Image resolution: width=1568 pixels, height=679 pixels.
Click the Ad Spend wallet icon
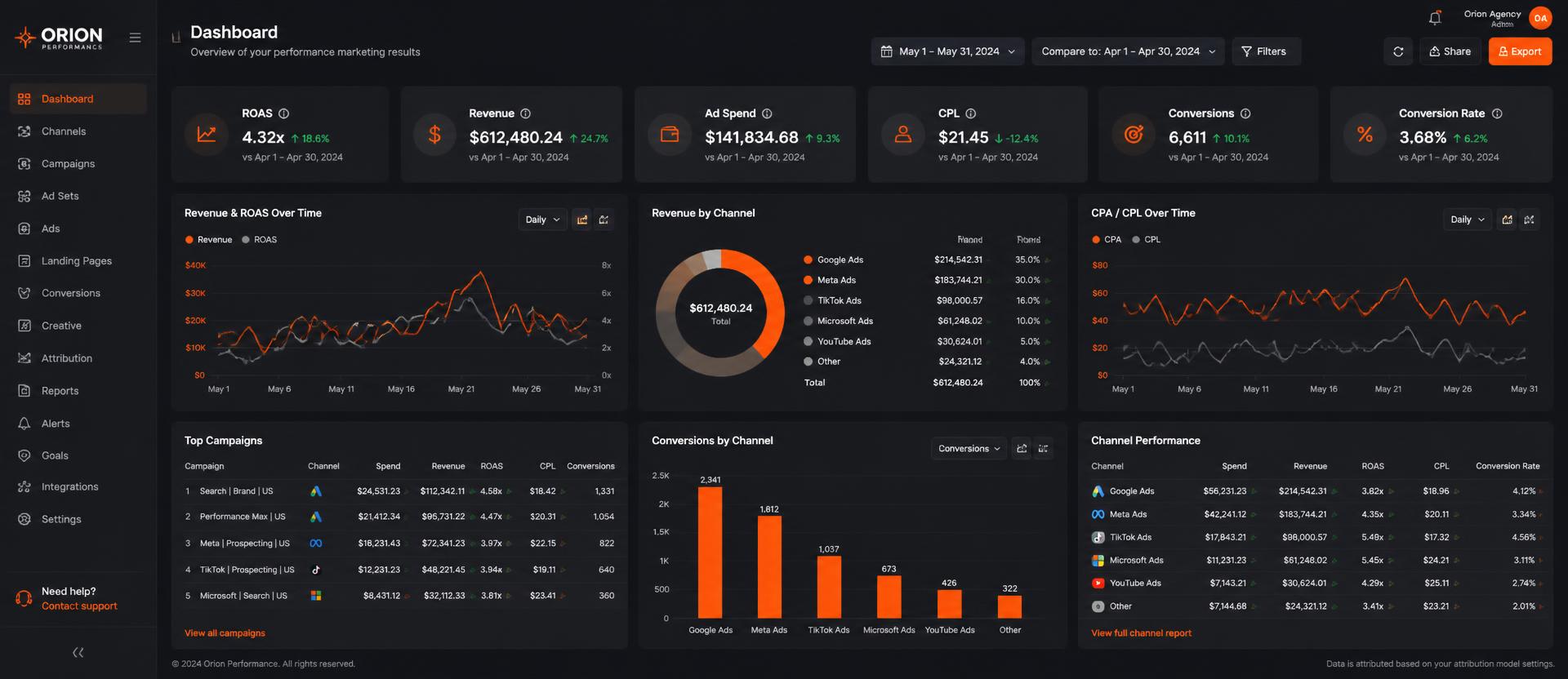point(670,135)
